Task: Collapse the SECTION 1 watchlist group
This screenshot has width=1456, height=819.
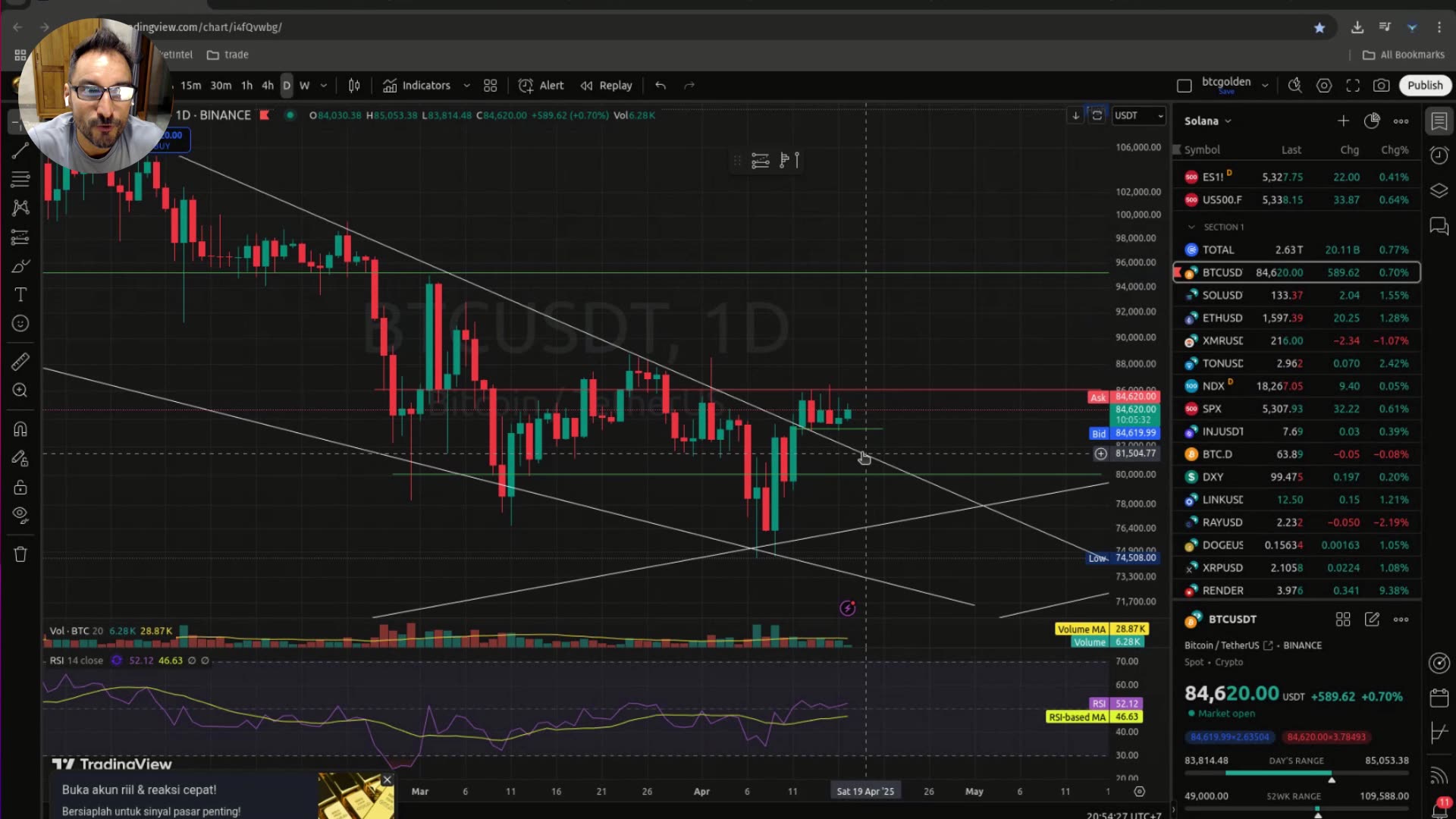Action: pos(1191,227)
